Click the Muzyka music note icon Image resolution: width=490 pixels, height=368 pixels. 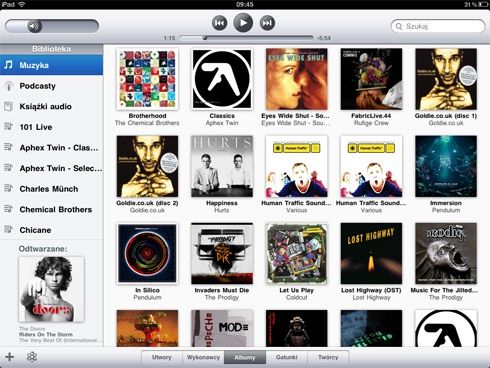8,64
